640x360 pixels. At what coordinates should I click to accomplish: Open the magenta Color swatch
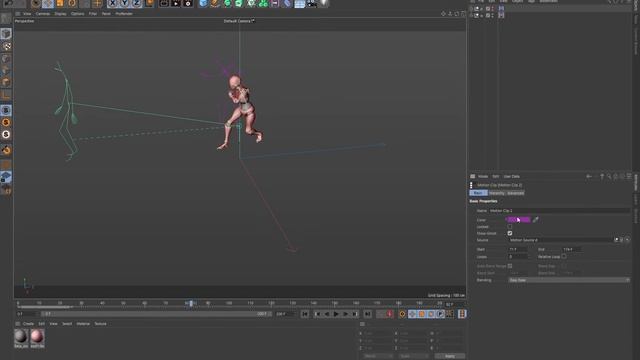[519, 220]
